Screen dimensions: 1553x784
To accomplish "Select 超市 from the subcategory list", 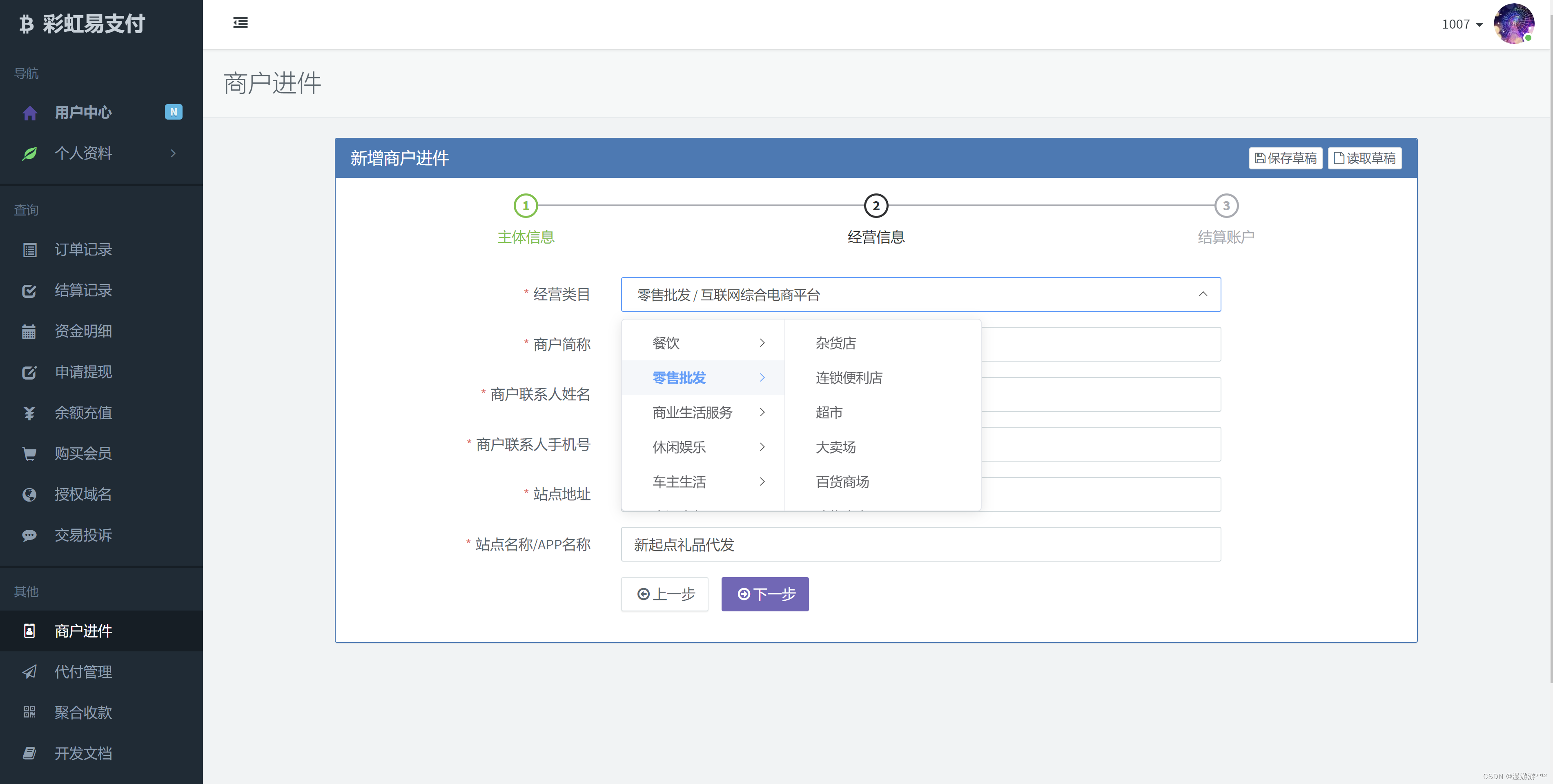I will coord(829,412).
